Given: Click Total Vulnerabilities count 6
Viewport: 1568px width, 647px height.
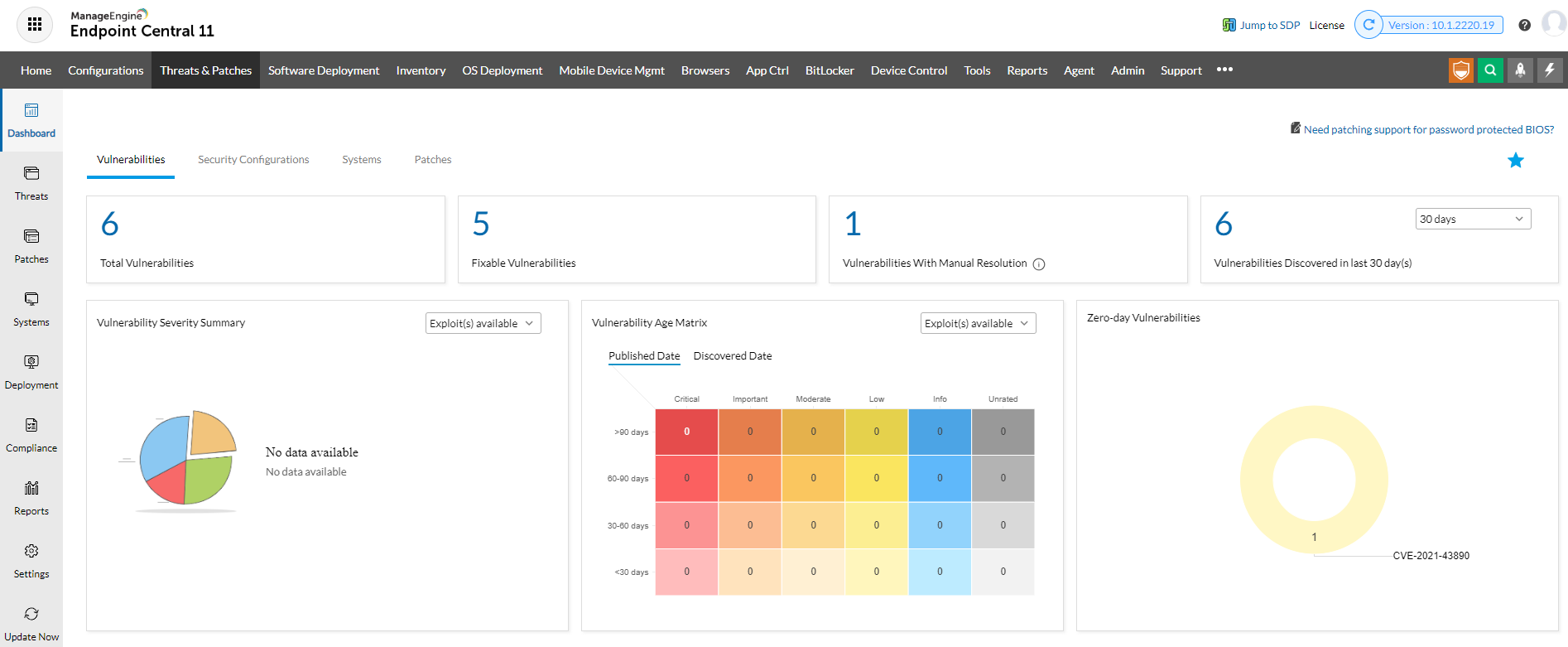Looking at the screenshot, I should (110, 224).
